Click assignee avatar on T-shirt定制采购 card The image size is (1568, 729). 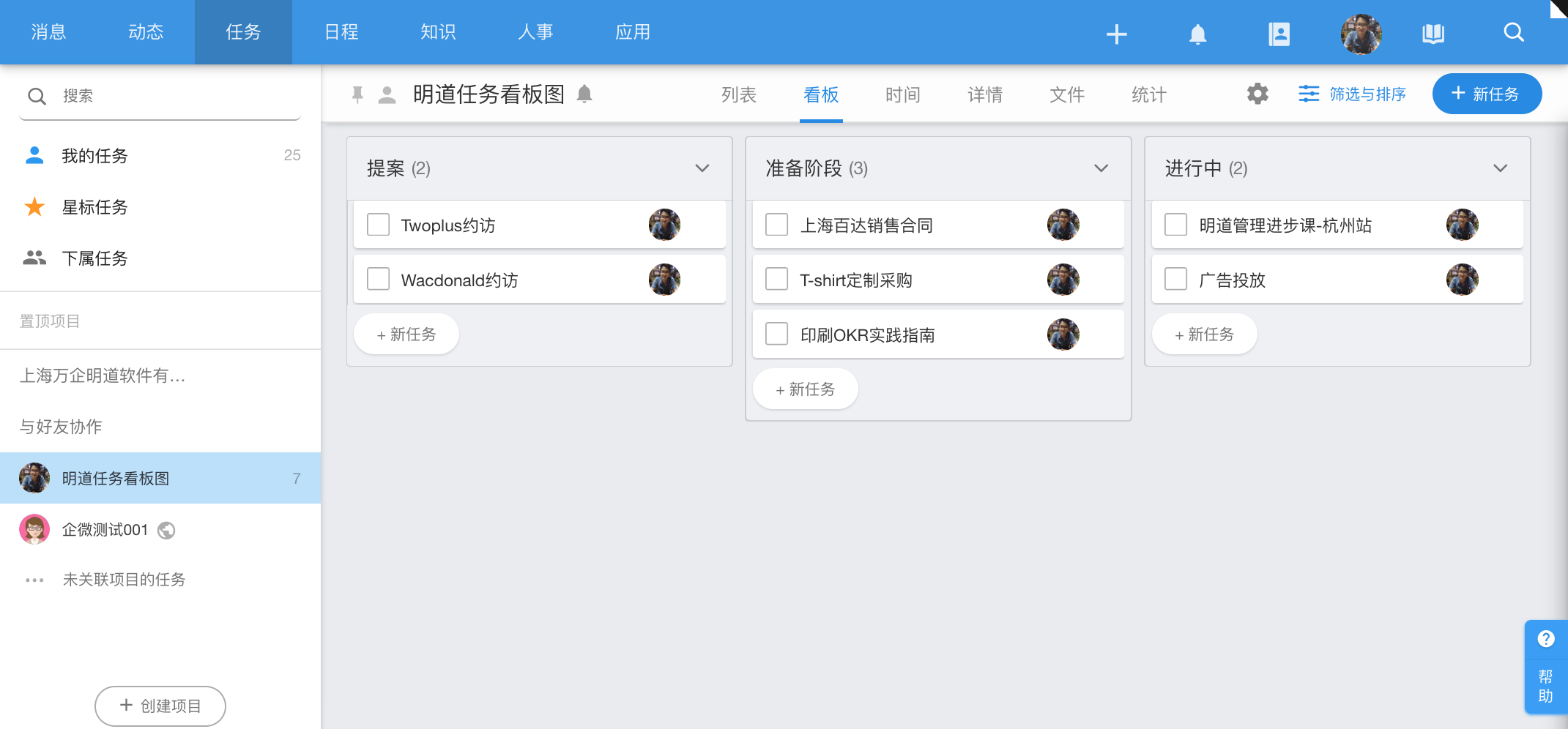(1063, 280)
